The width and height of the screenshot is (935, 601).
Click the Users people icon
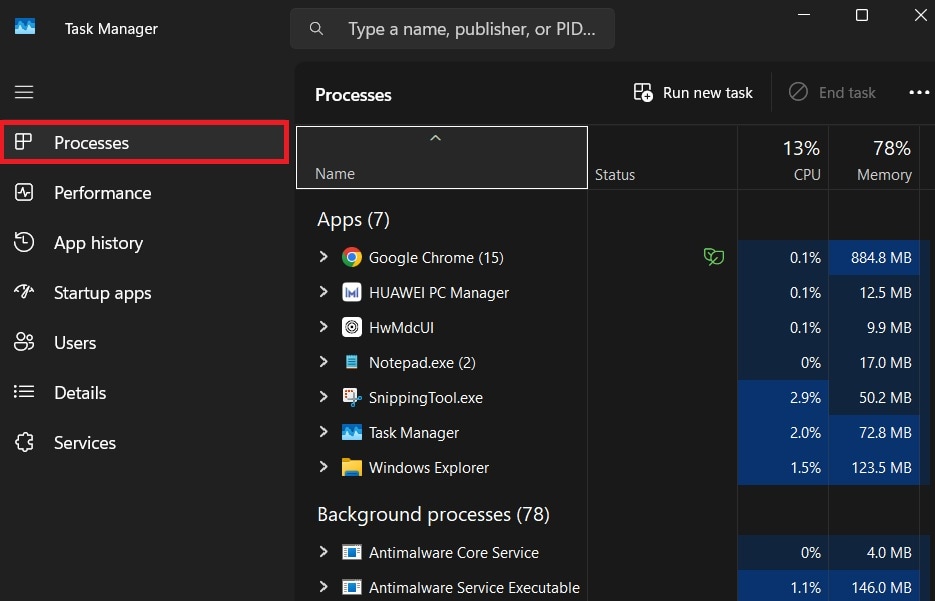pyautogui.click(x=24, y=342)
